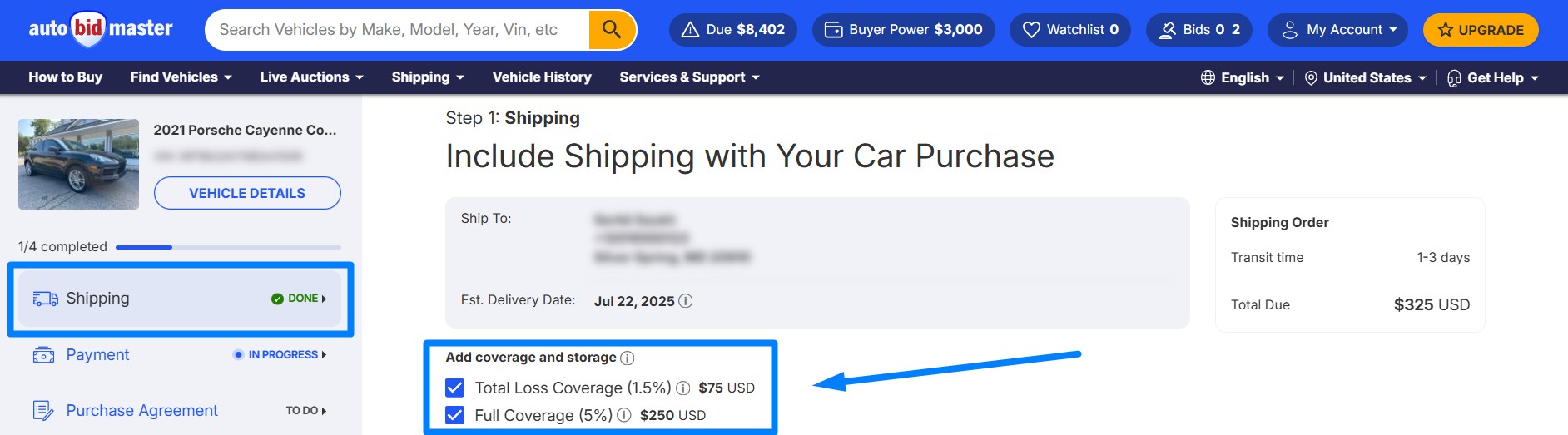Uncheck Full Coverage checkbox
Screen dimensions: 1568x435
pos(455,415)
